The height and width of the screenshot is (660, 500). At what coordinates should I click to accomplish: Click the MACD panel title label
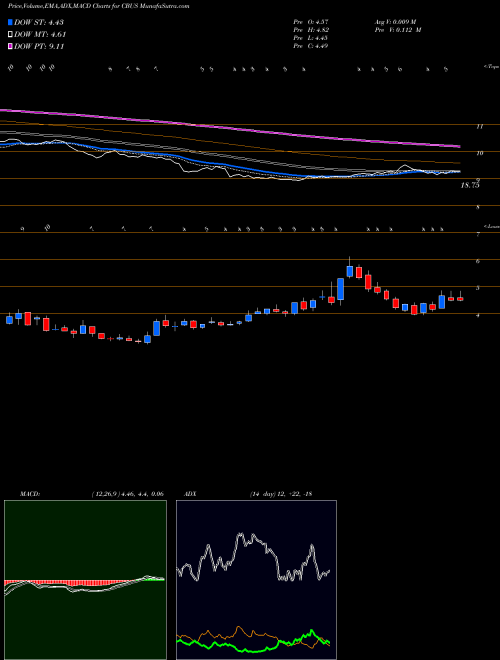[30, 494]
